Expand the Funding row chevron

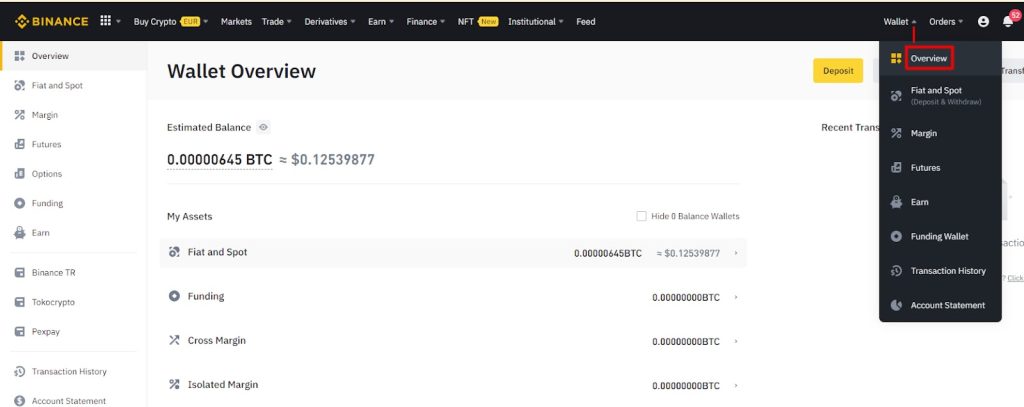point(736,297)
